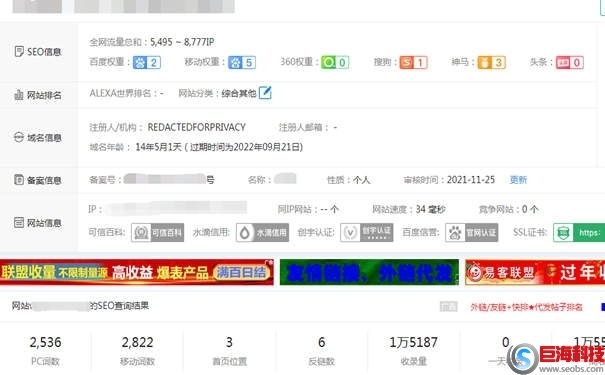Click the 1万5187 收录量 value
605x375 pixels.
[x=413, y=342]
